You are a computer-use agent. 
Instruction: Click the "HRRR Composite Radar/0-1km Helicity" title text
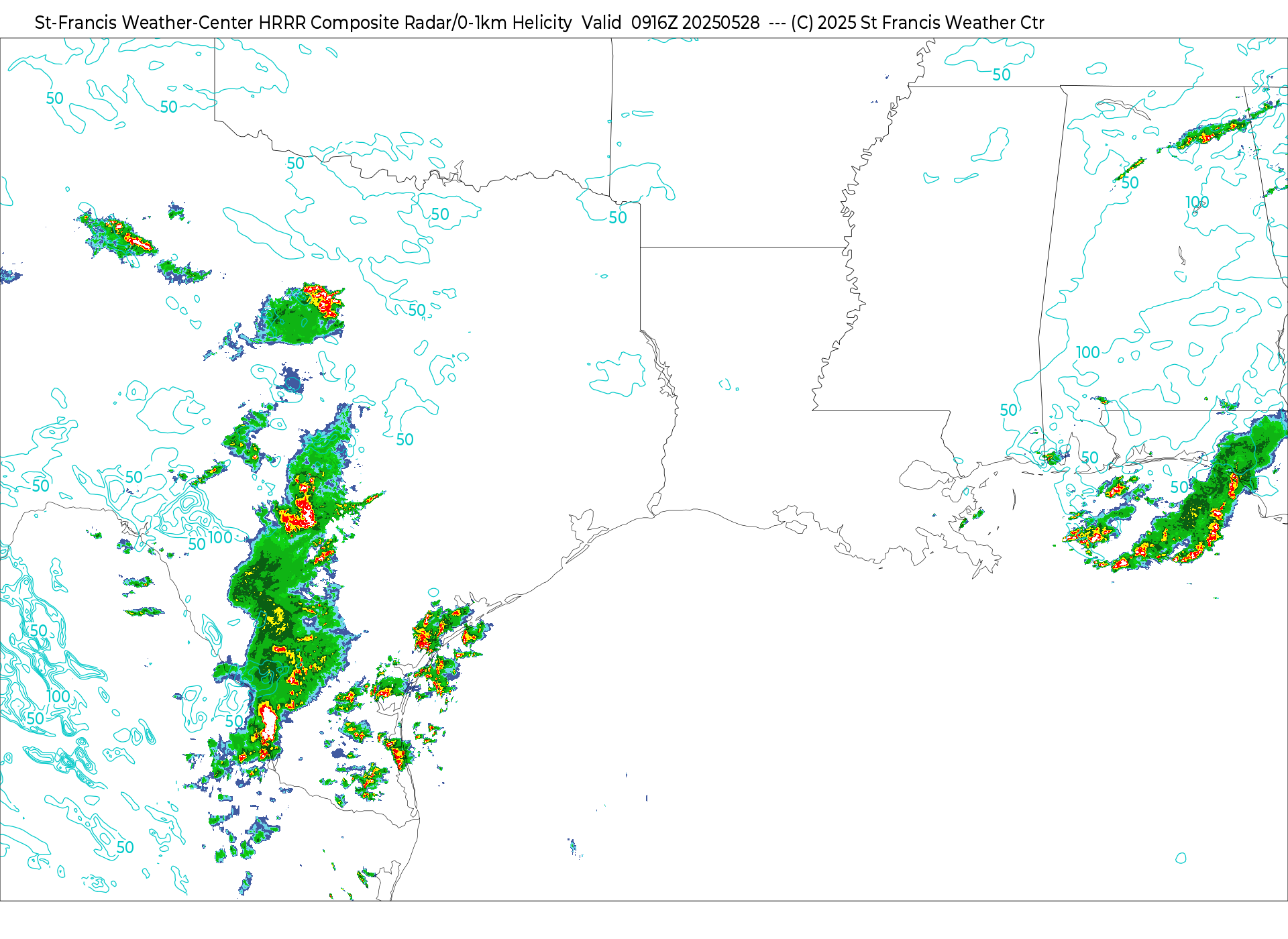pyautogui.click(x=415, y=23)
